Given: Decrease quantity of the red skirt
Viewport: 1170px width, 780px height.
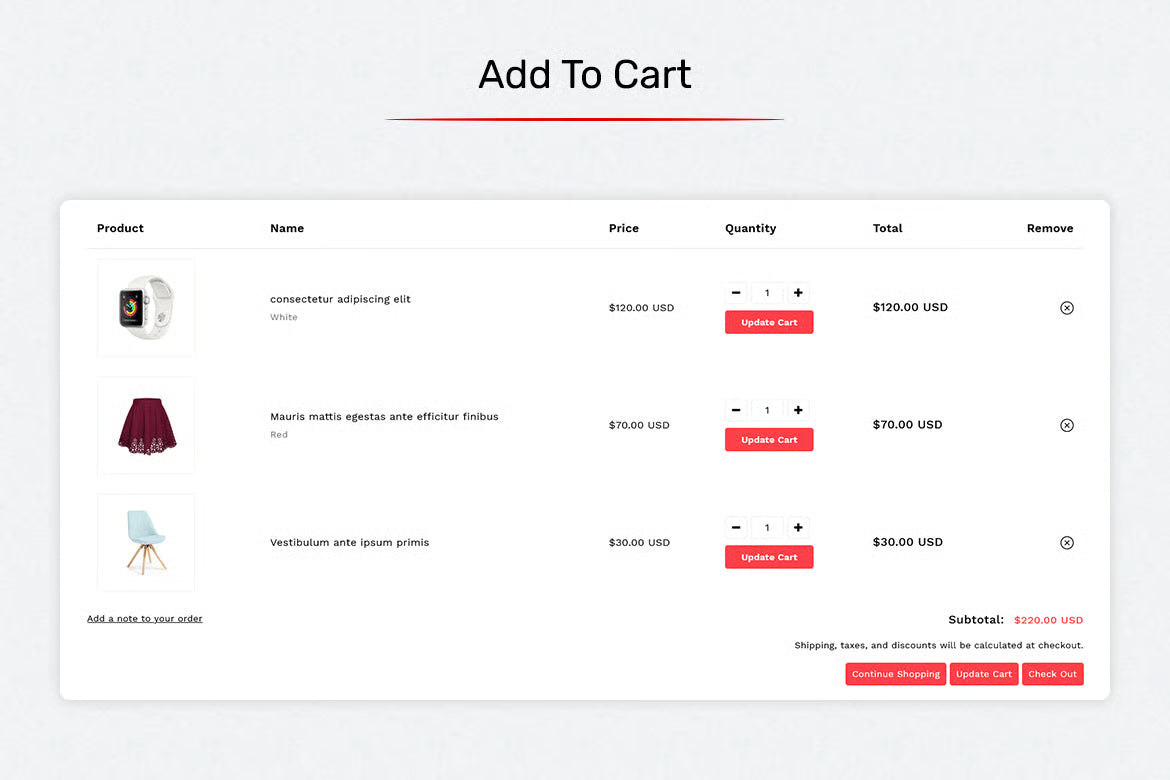Looking at the screenshot, I should click(736, 409).
